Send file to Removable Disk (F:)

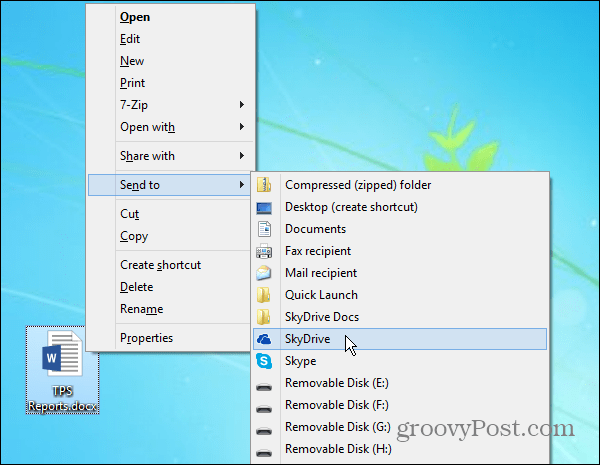coord(400,405)
